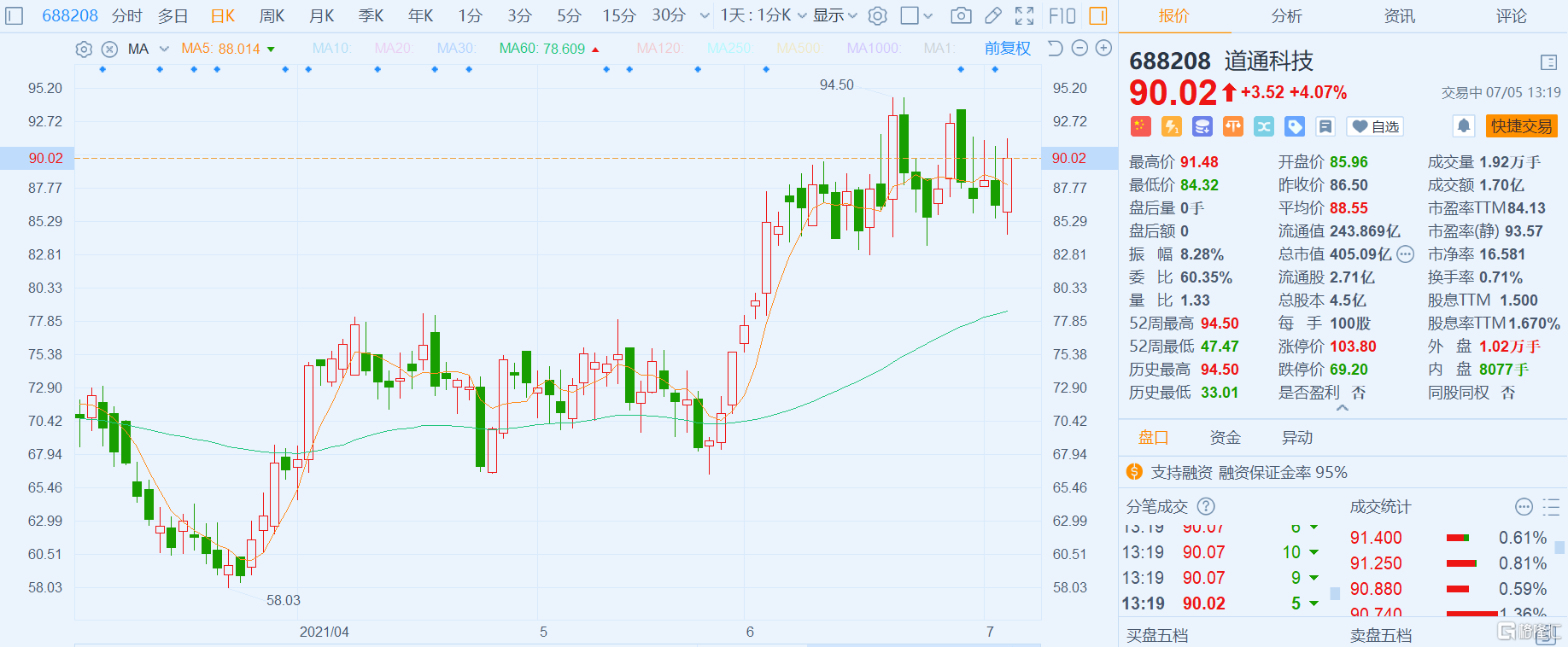Select the 资金 sub-tab
Image resolution: width=1568 pixels, height=647 pixels.
click(x=1225, y=437)
